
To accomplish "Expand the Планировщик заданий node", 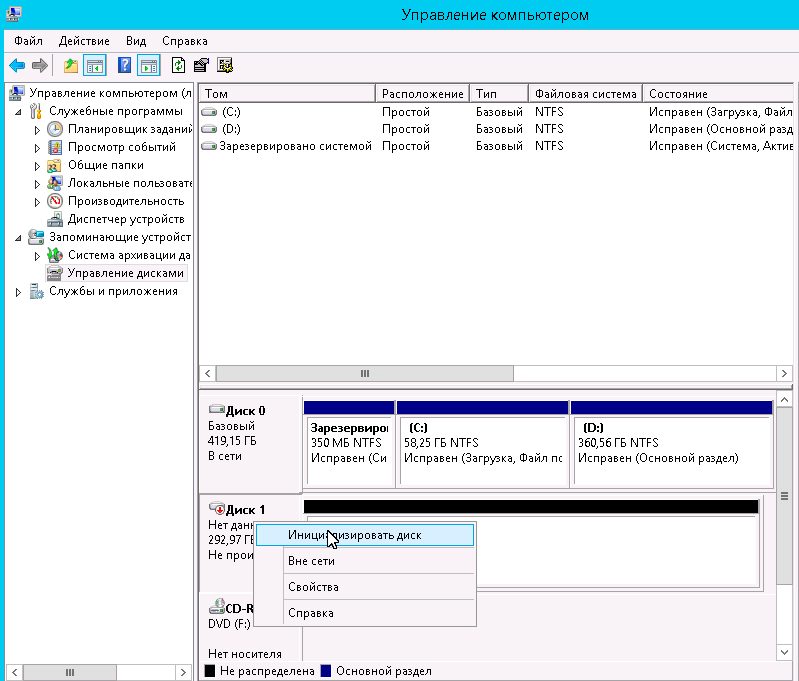I will tap(38, 130).
